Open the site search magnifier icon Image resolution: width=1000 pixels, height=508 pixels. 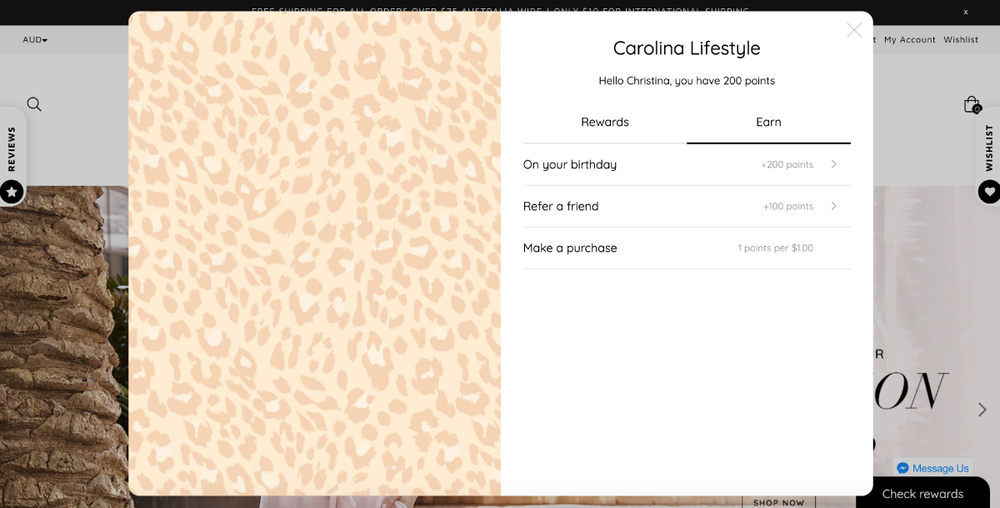click(34, 104)
